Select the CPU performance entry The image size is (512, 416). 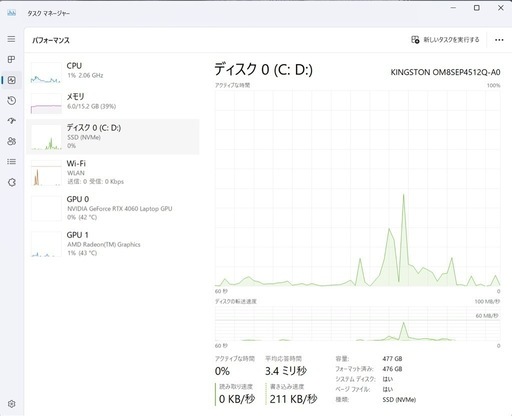113,72
